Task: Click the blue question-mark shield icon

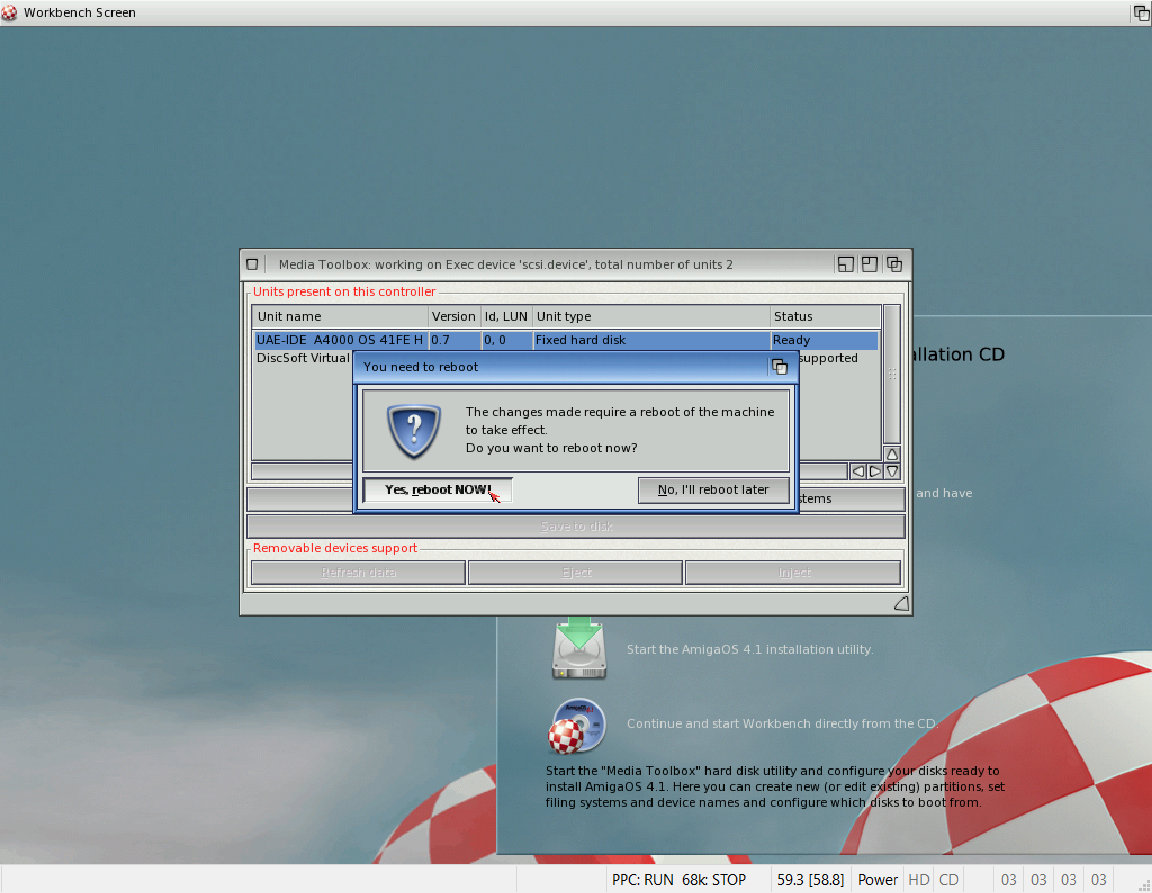Action: coord(414,430)
